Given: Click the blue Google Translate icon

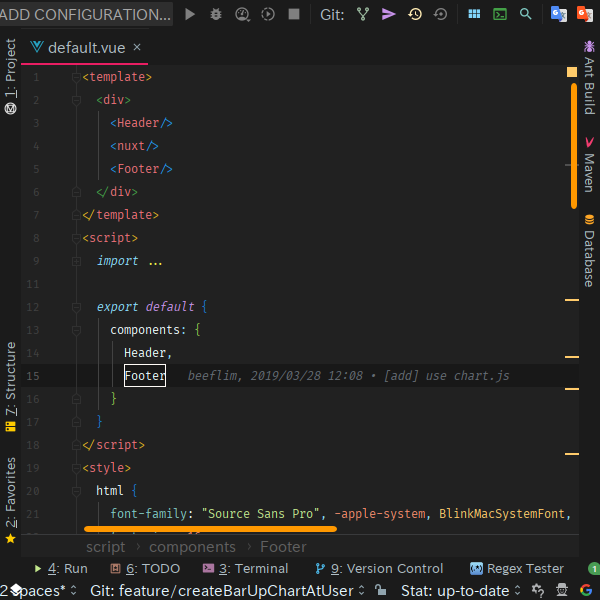Looking at the screenshot, I should click(x=559, y=14).
